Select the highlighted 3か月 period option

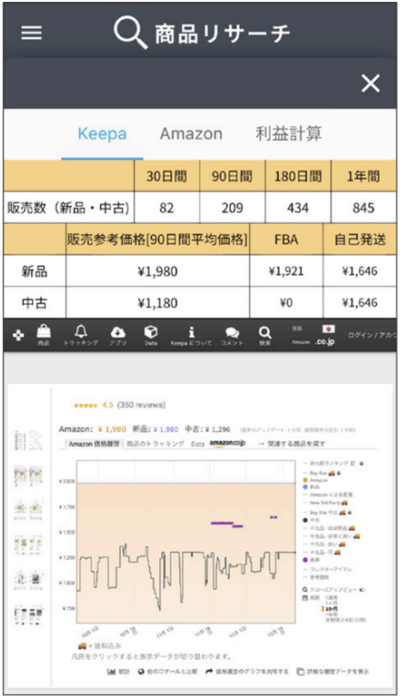click(x=331, y=609)
